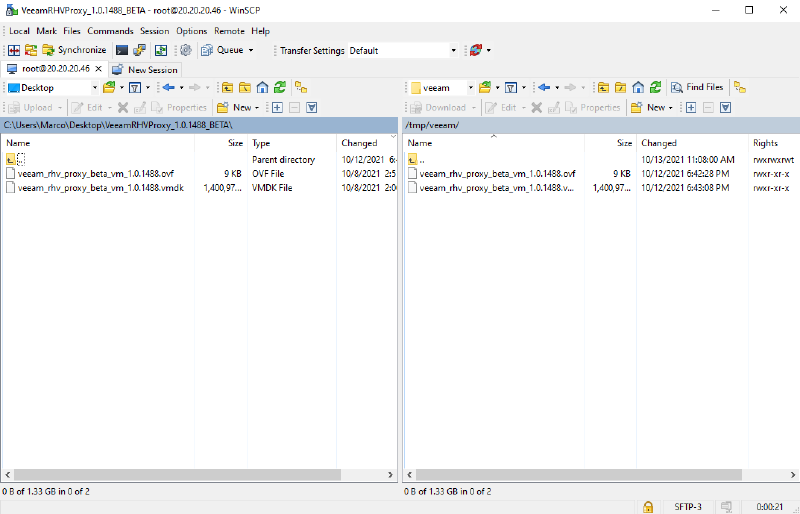
Task: Click remote panel open directory icon
Action: [x=485, y=88]
